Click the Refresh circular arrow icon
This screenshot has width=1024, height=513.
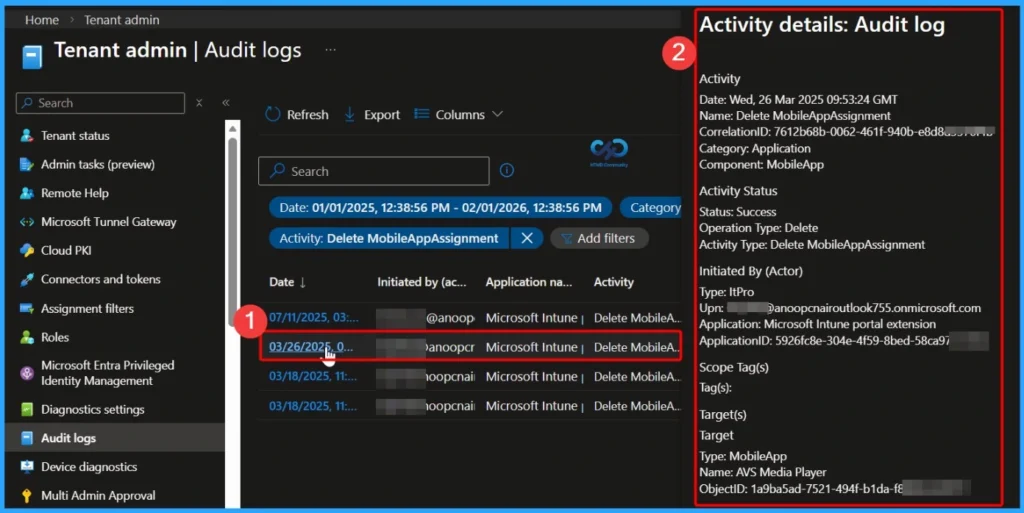point(272,114)
